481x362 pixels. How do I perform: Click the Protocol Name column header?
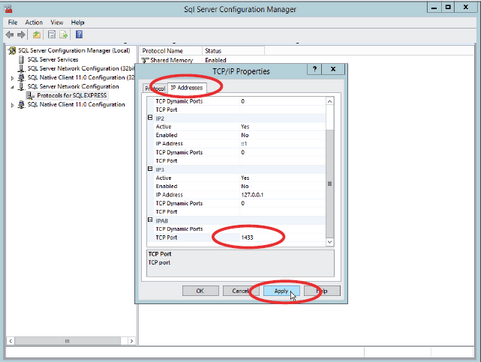click(171, 51)
